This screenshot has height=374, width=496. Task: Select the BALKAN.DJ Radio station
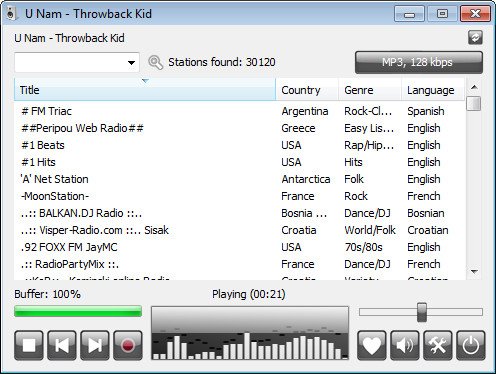pos(239,213)
